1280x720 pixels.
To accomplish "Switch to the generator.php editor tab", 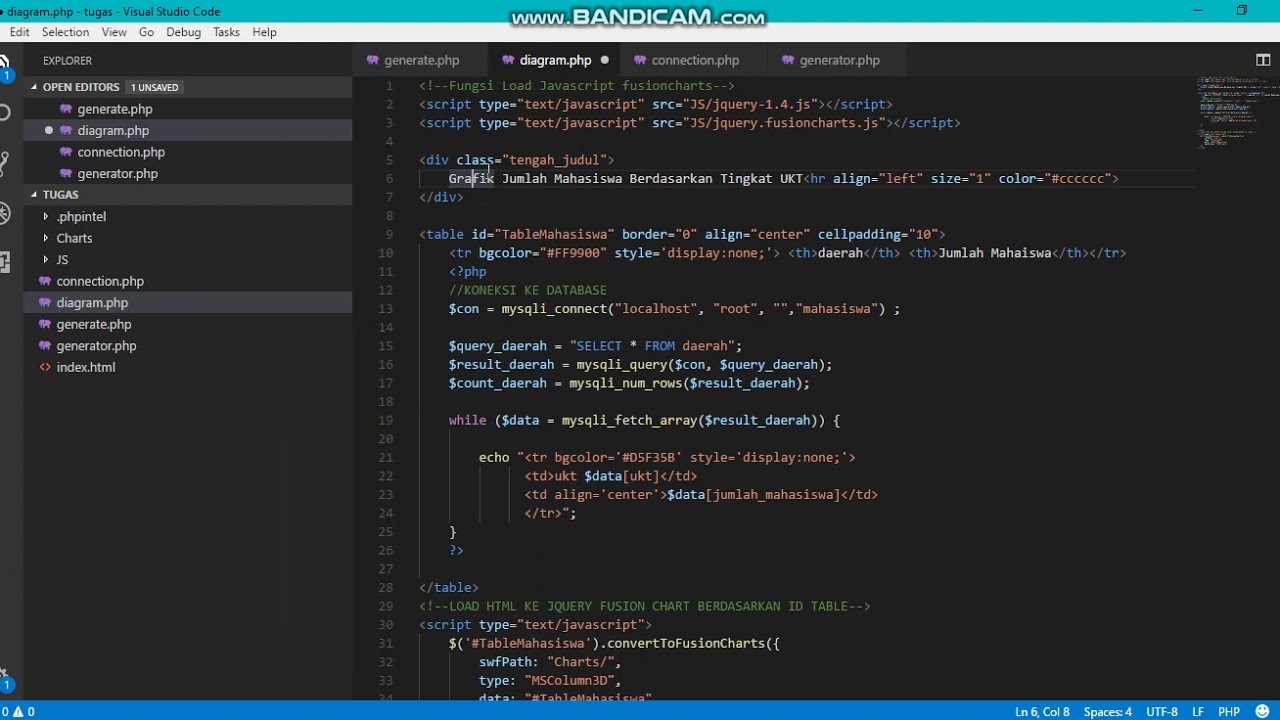I will [x=838, y=60].
